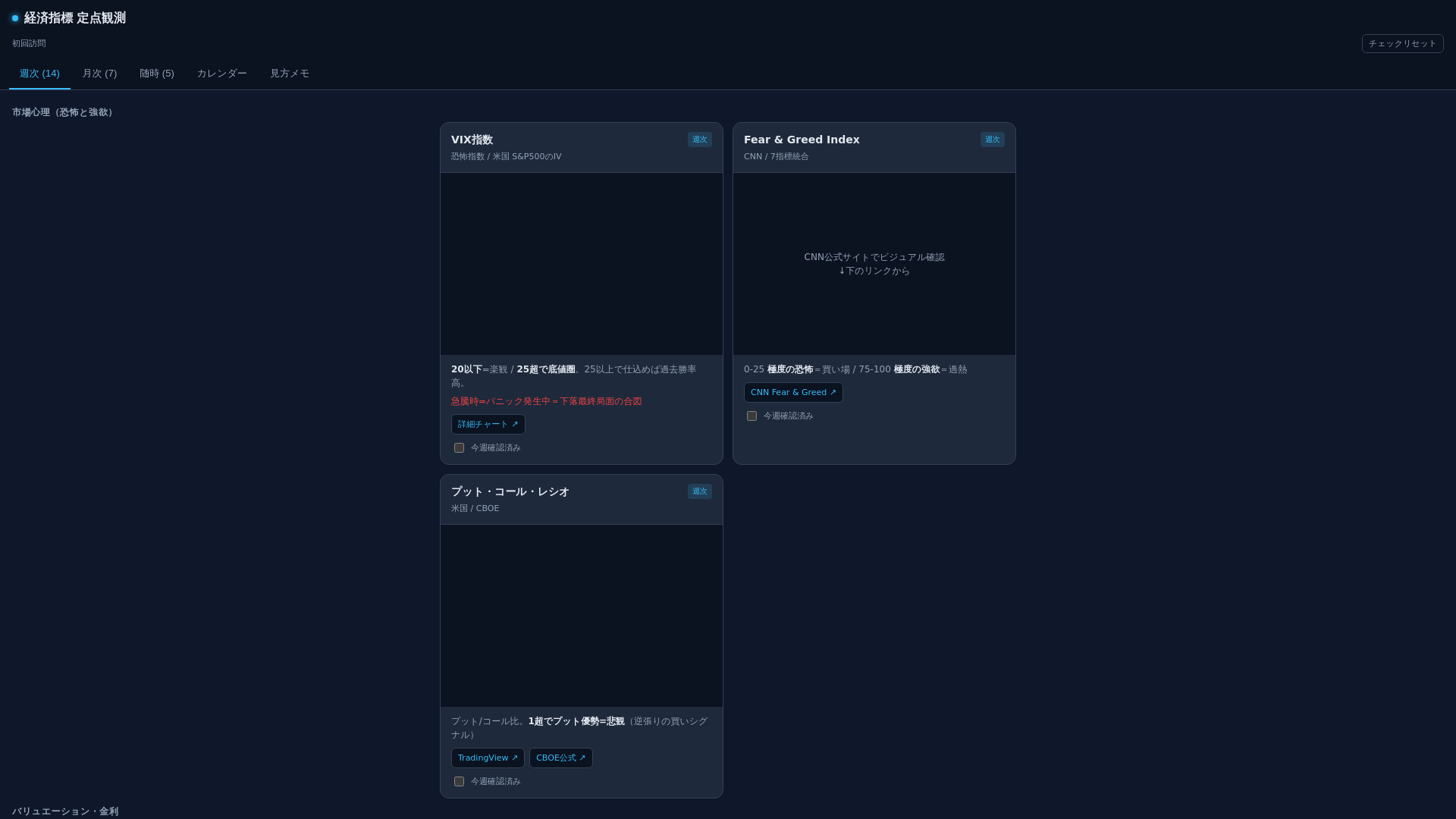Click the 週次 badge on プット・コール・レシオ card
The image size is (1456, 819).
click(699, 491)
